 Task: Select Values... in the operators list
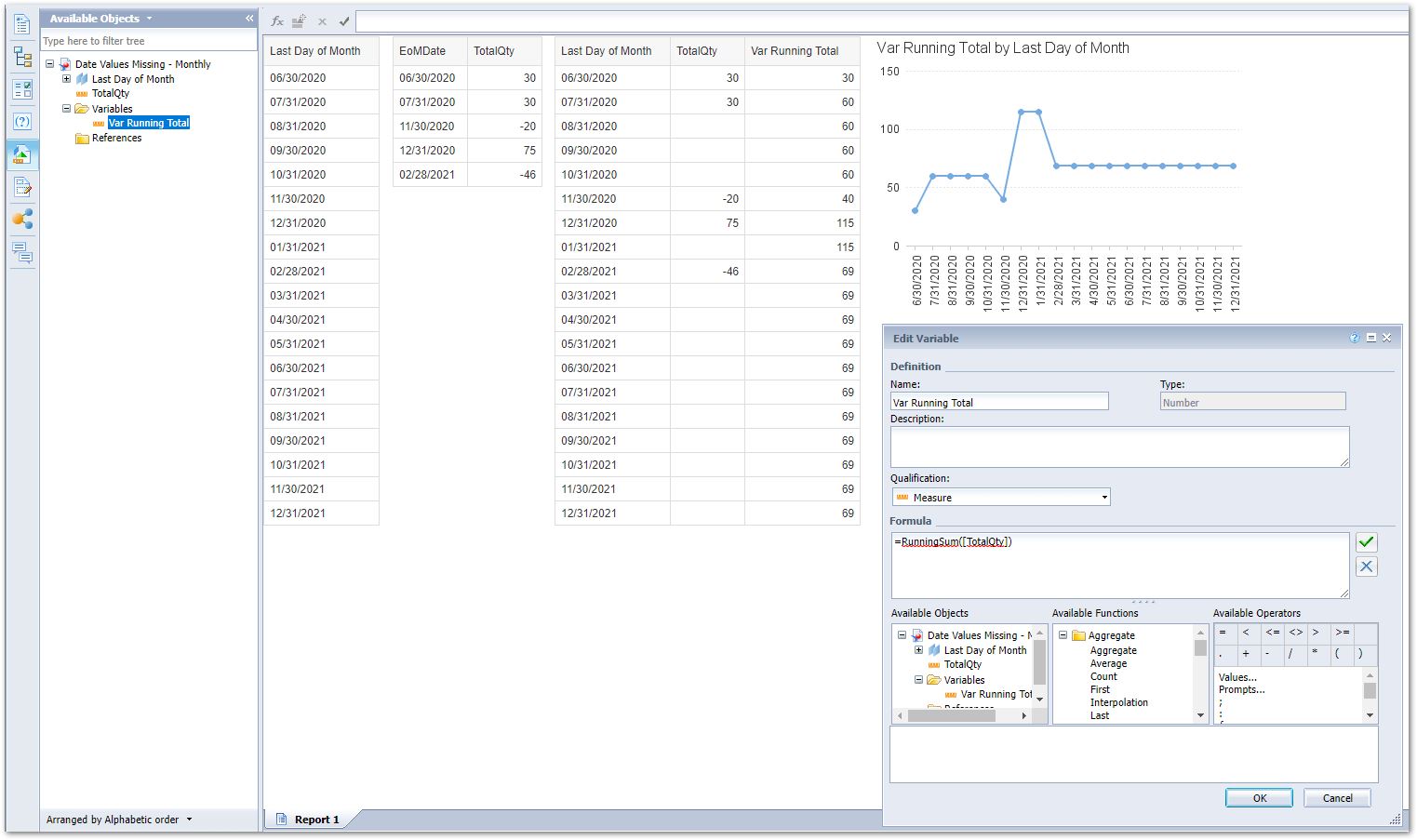1237,677
